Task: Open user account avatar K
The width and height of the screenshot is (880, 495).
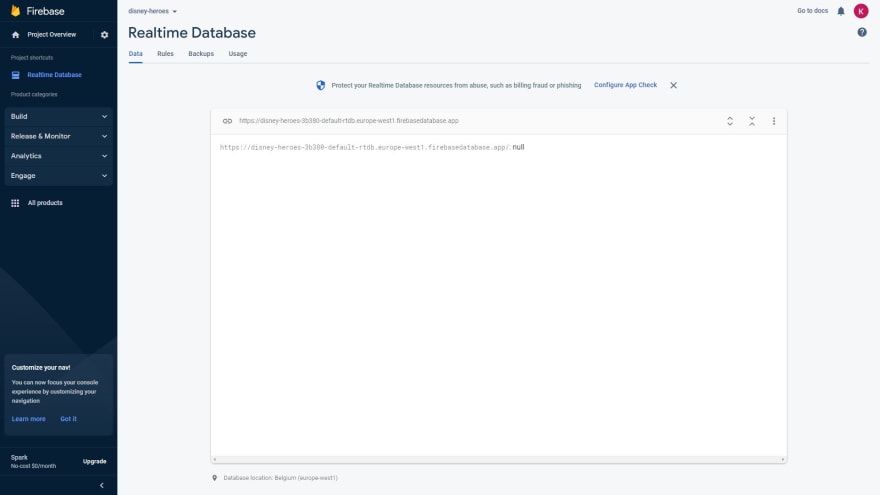Action: tap(861, 11)
